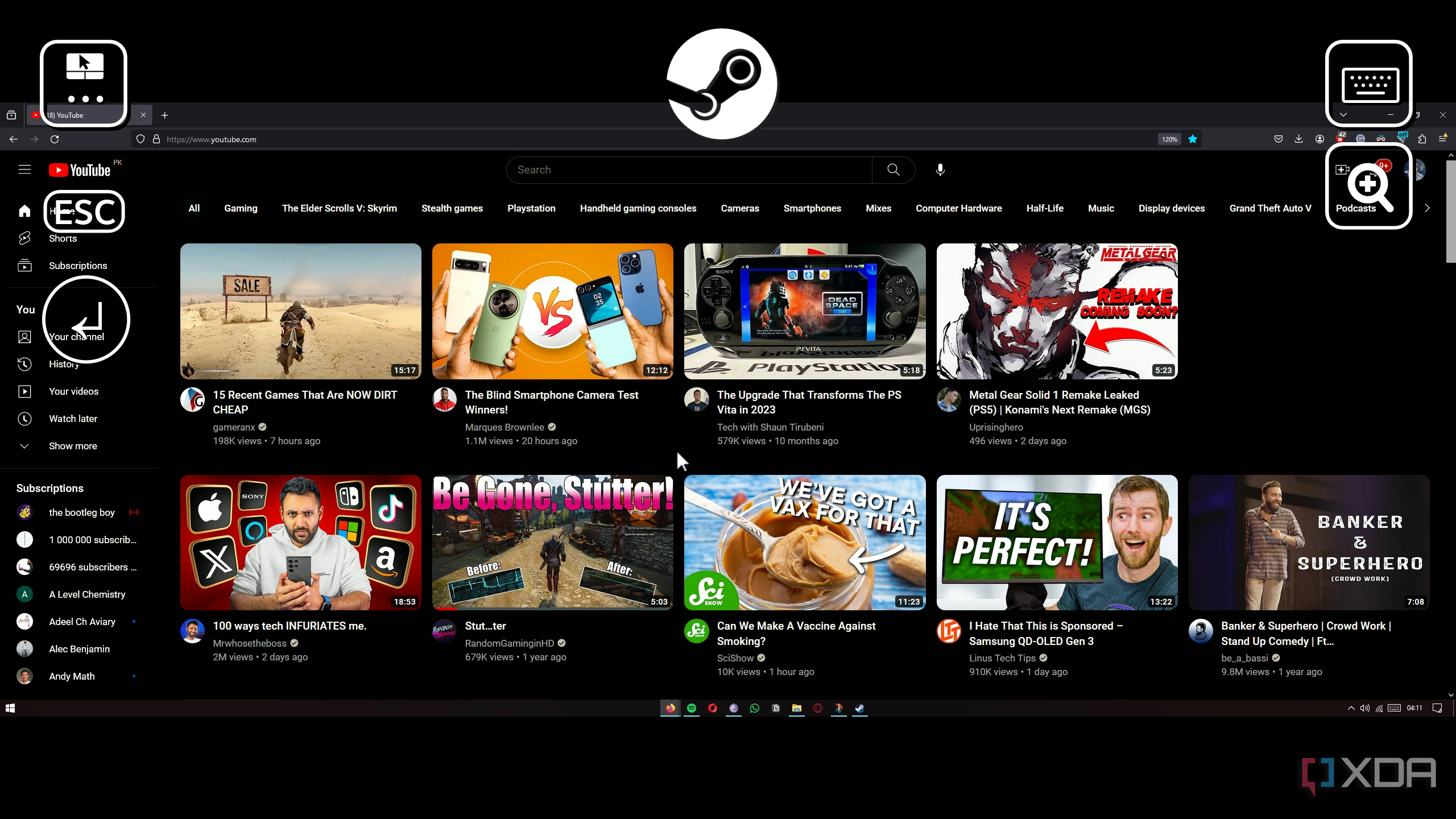Open WhatsApp from the taskbar

[x=755, y=708]
